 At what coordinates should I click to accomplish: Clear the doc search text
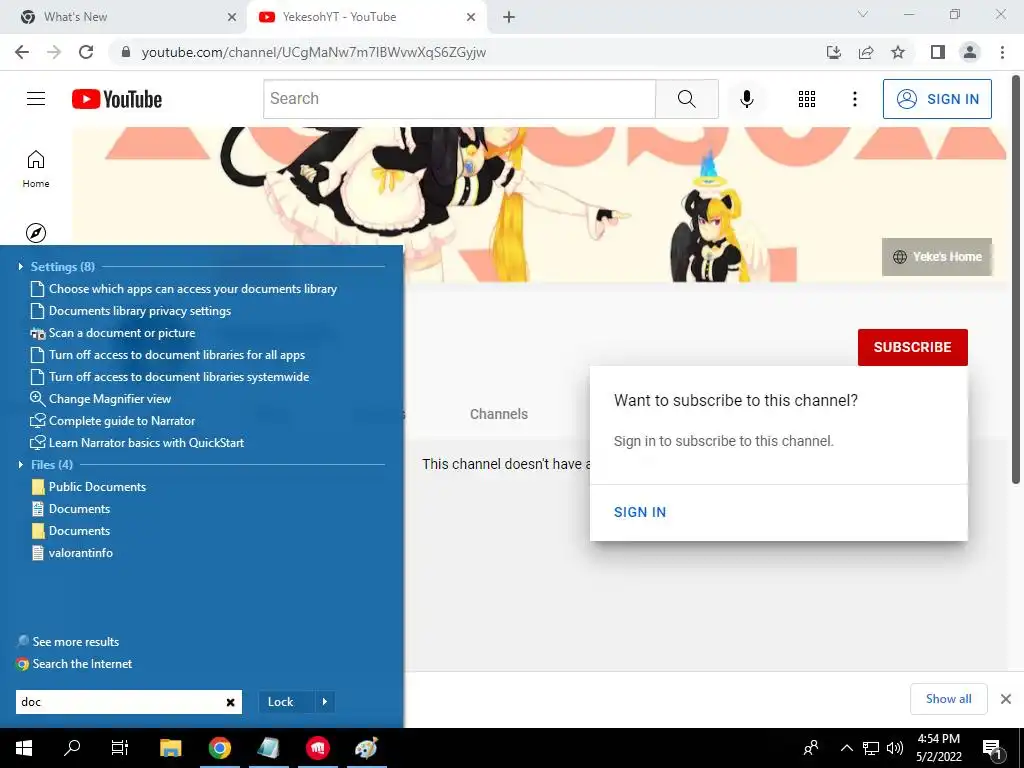tap(231, 702)
